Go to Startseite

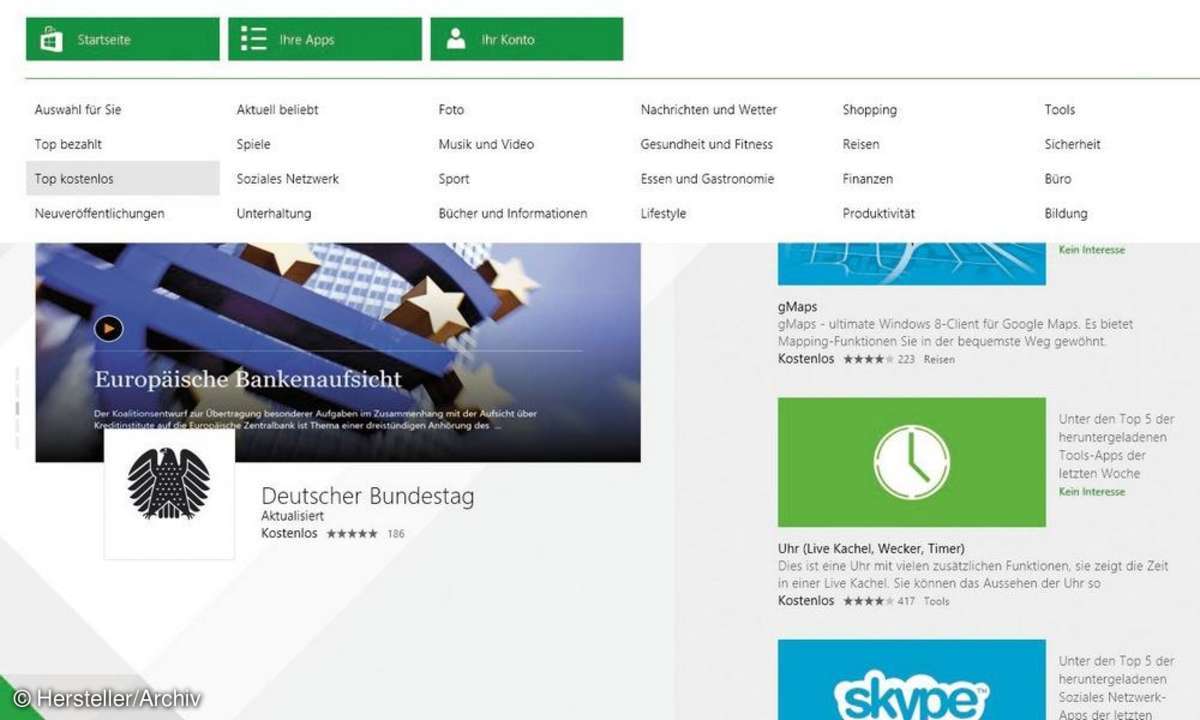pos(122,39)
